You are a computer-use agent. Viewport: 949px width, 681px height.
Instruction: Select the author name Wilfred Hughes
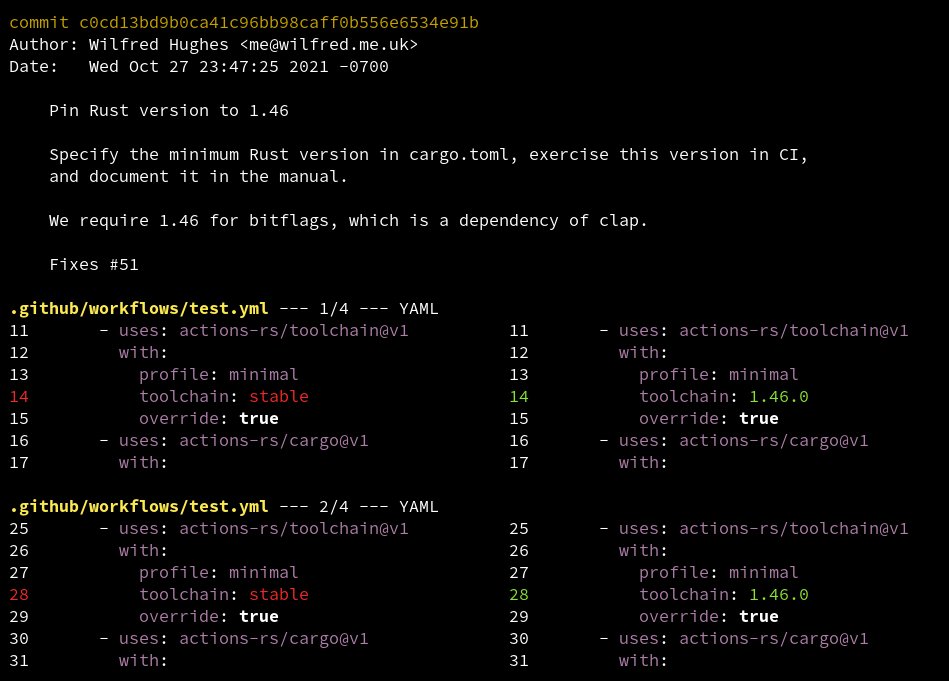159,45
